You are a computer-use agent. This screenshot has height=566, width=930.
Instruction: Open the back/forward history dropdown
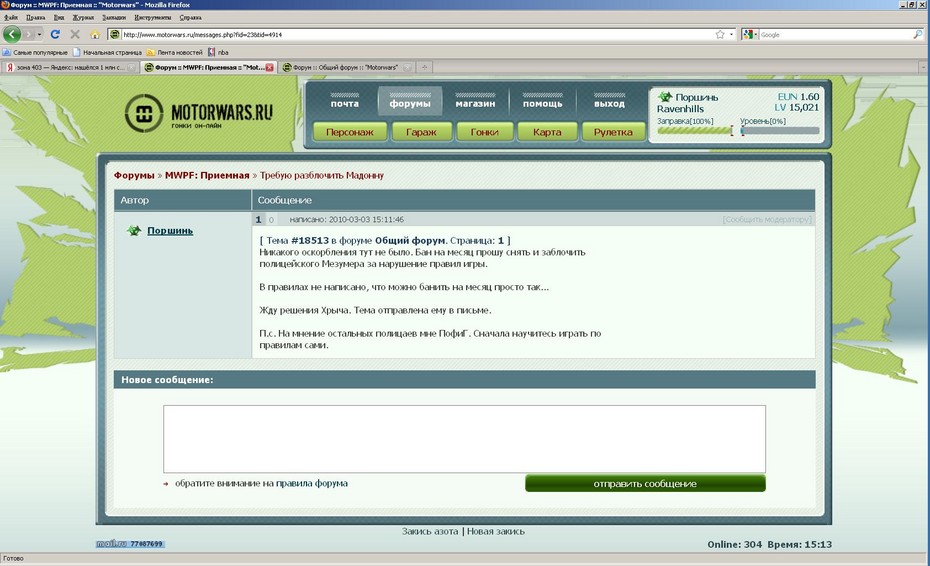[39, 34]
